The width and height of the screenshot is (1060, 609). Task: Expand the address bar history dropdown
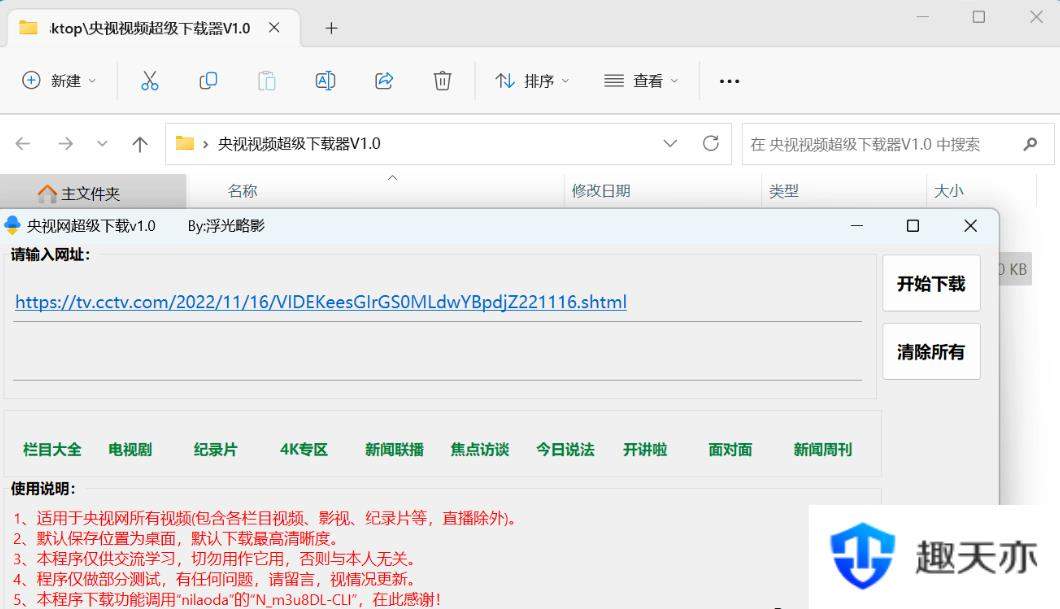pyautogui.click(x=670, y=143)
